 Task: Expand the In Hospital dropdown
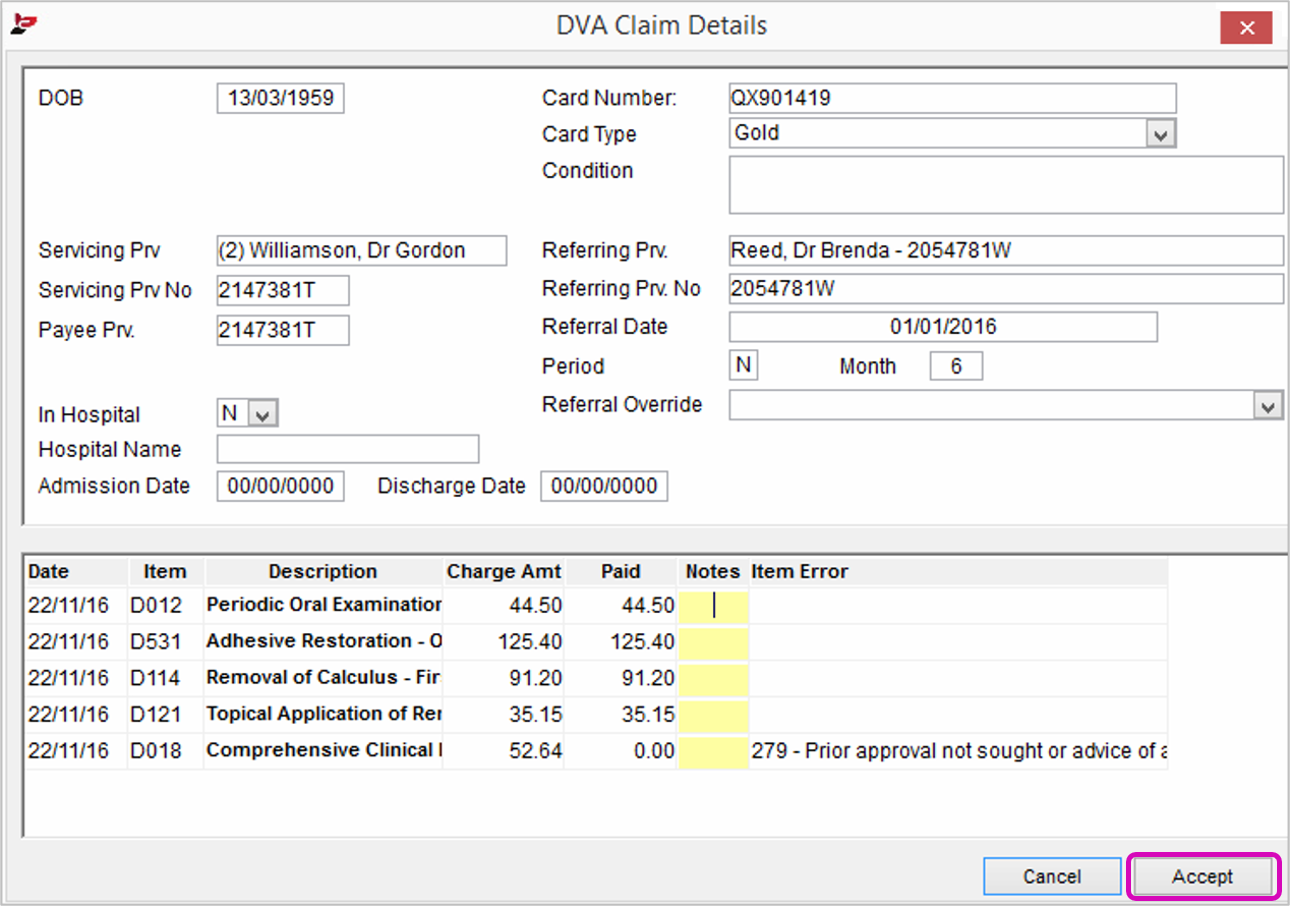[x=262, y=414]
